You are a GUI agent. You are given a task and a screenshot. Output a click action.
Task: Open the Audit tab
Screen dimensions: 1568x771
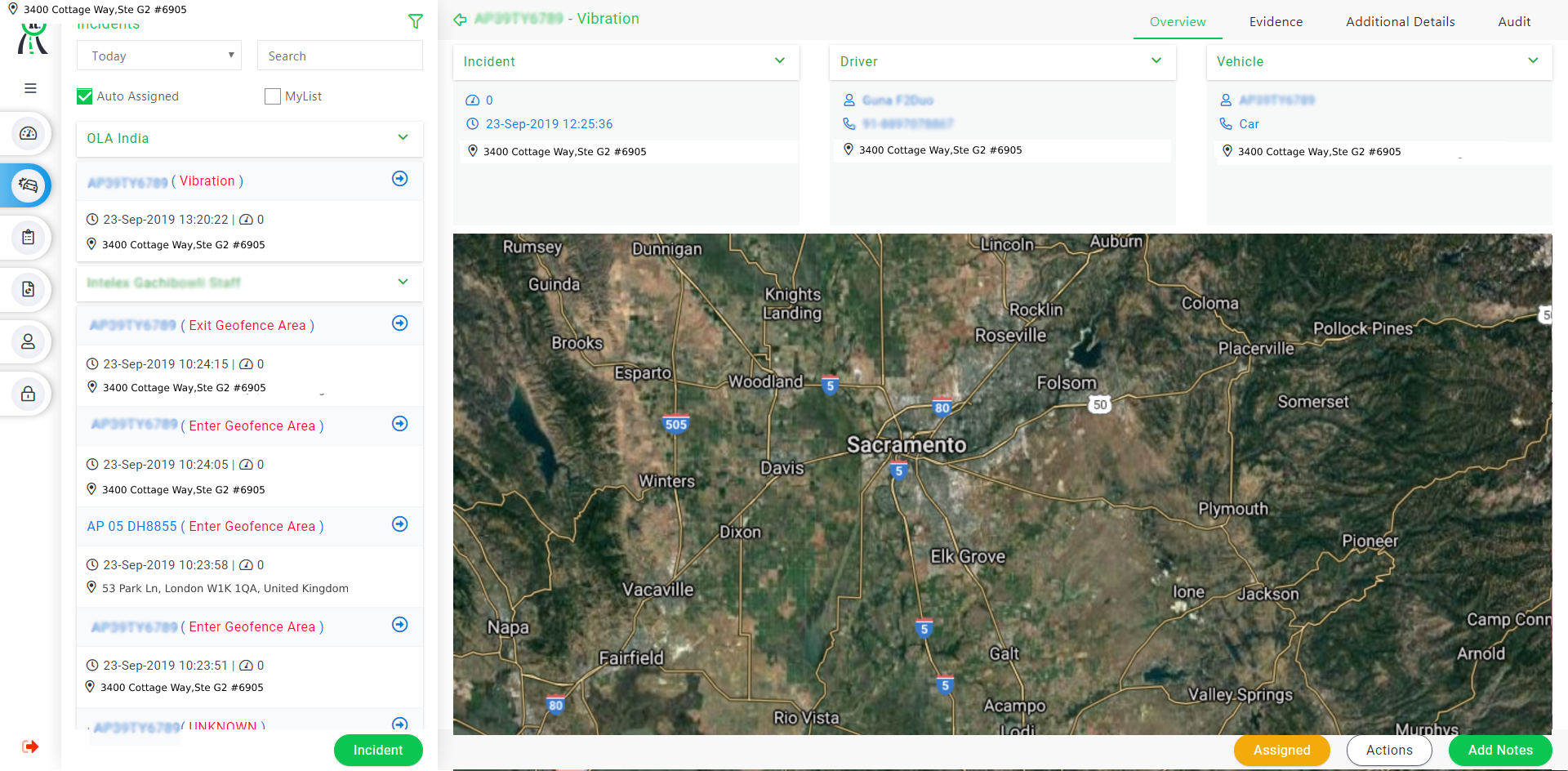[1514, 22]
